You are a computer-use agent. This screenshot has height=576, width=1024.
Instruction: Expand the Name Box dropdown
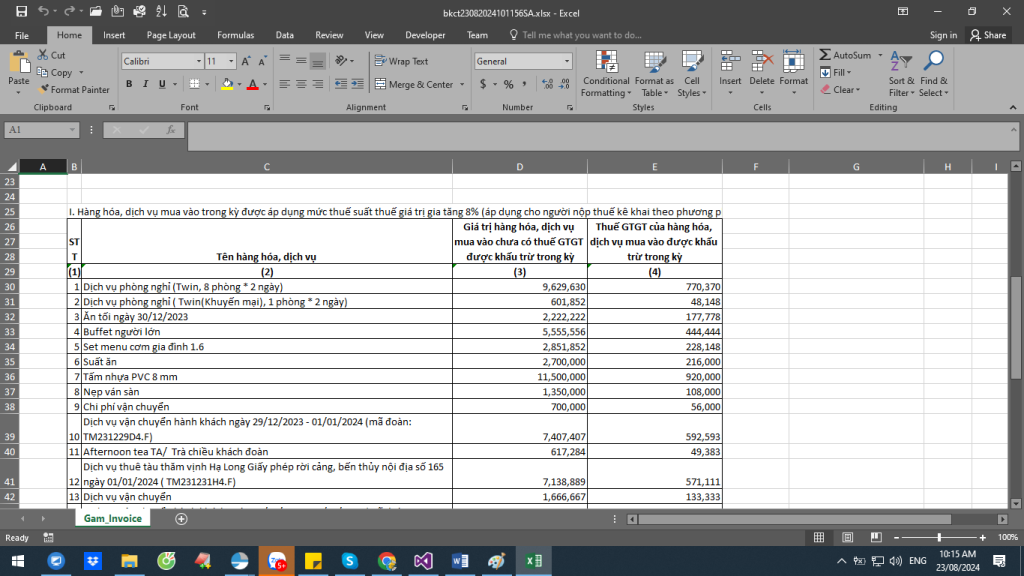(72, 130)
